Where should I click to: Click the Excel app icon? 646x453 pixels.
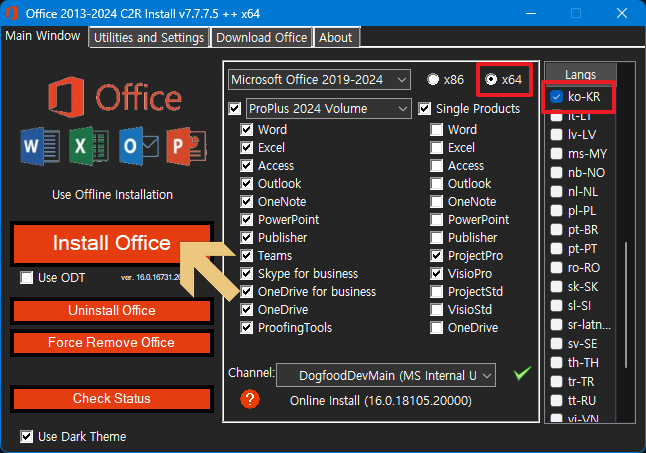pos(89,146)
